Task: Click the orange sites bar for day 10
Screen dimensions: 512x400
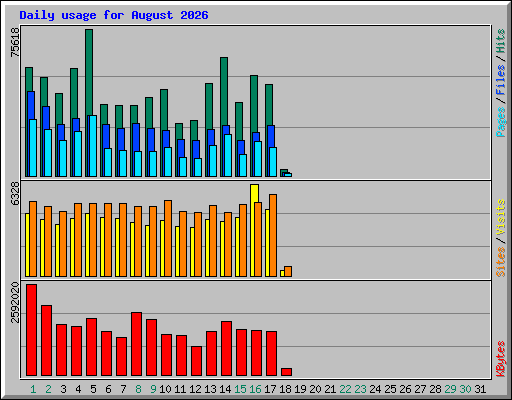Action: [168, 238]
